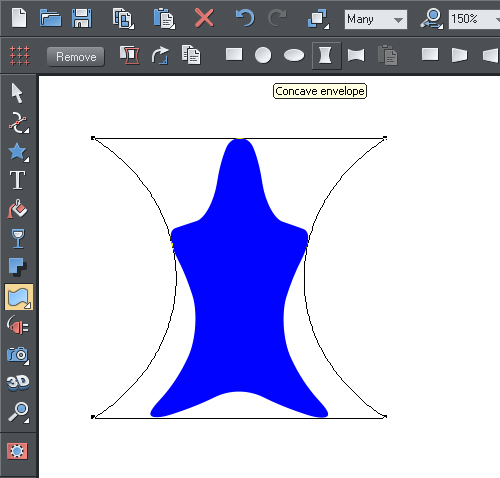Choose the Shape Editor tool
Image resolution: width=500 pixels, height=478 pixels.
pos(19,123)
